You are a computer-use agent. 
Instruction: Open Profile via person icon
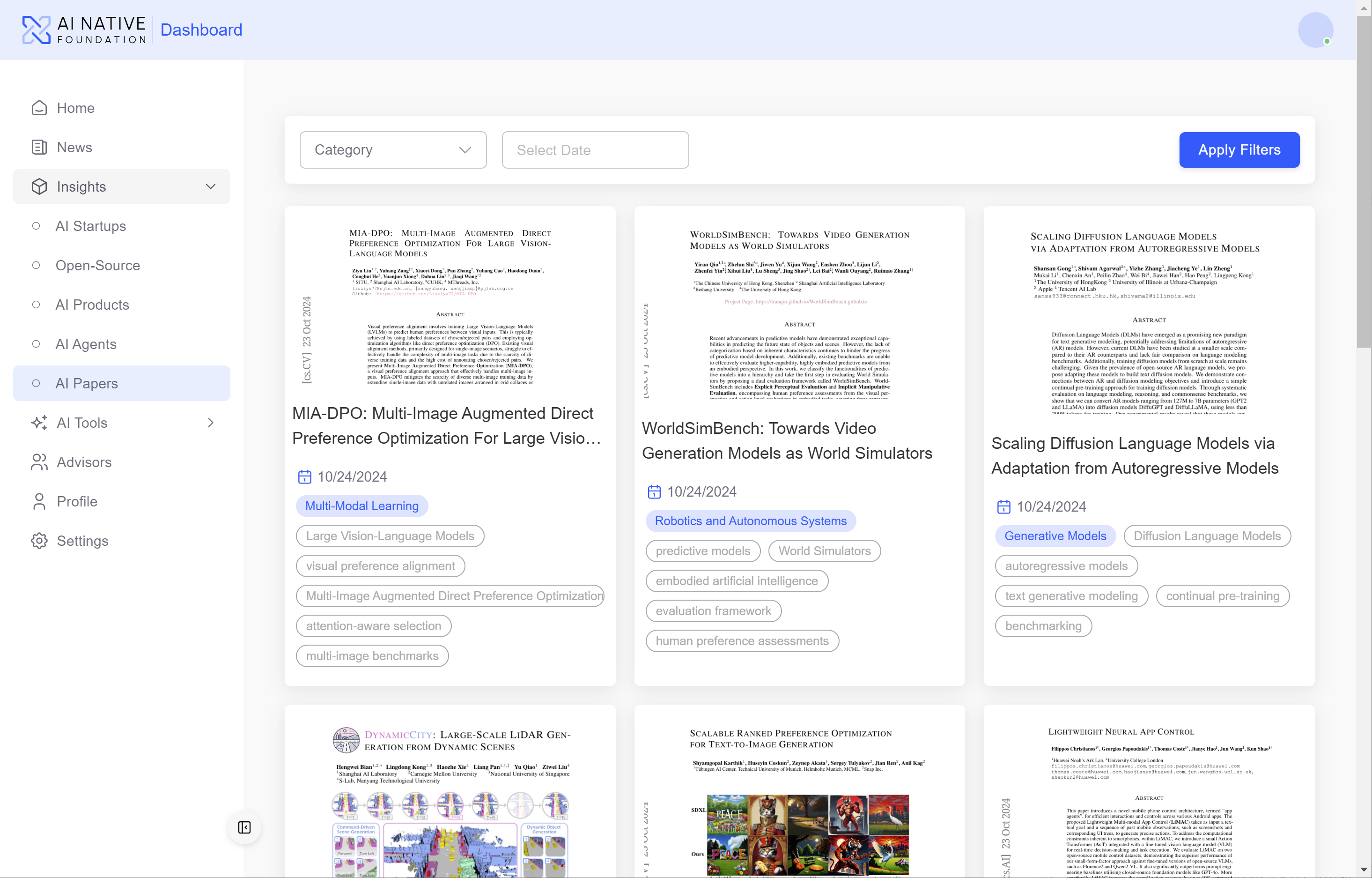point(39,501)
